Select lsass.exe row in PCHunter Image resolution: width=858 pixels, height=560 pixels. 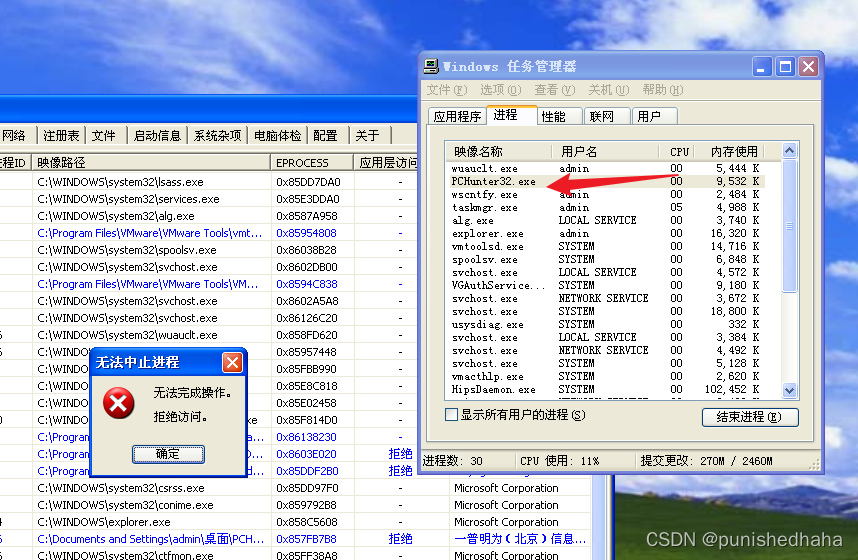pos(210,182)
